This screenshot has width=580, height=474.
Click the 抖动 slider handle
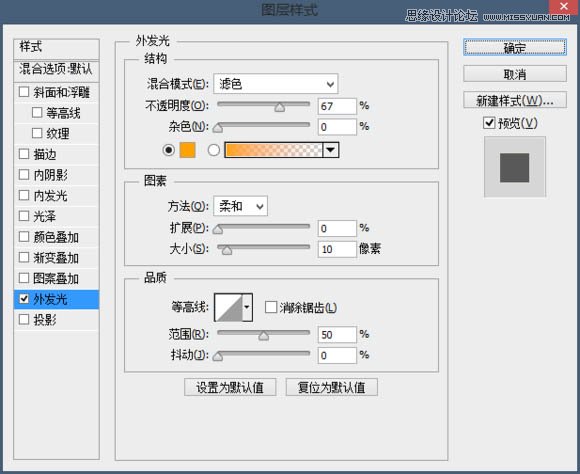click(x=218, y=356)
